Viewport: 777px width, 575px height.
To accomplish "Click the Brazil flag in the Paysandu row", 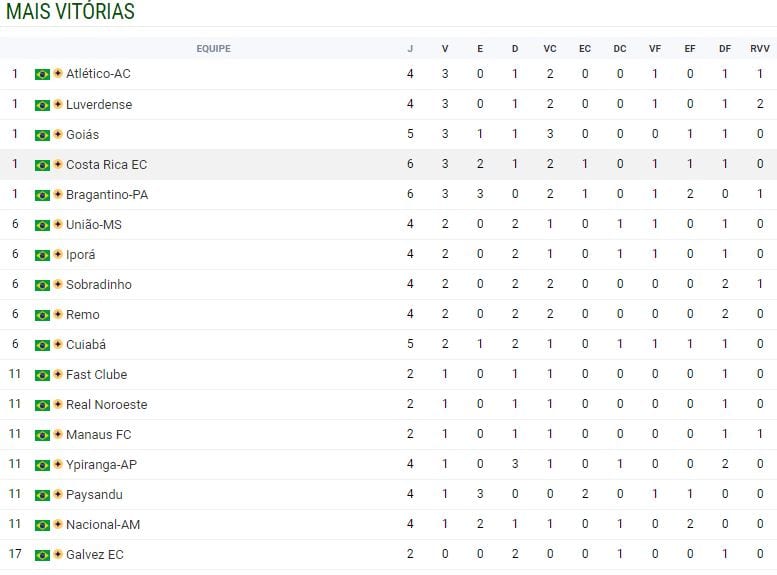I will click(x=42, y=494).
